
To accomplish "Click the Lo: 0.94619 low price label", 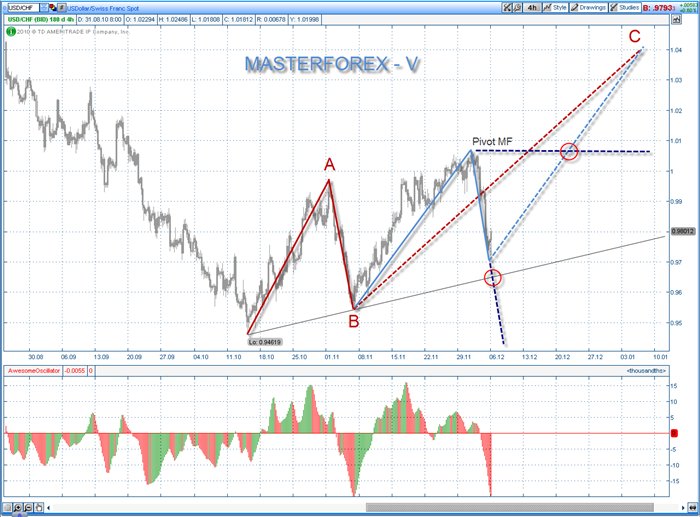I will 265,342.
